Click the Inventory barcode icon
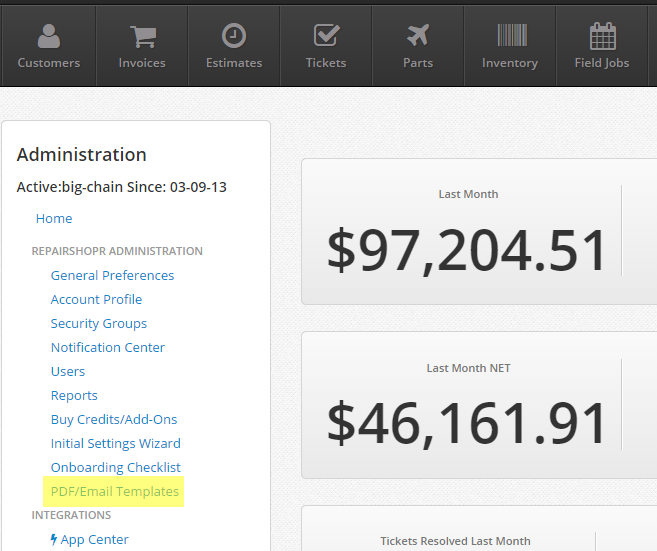The width and height of the screenshot is (657, 551). pos(512,35)
